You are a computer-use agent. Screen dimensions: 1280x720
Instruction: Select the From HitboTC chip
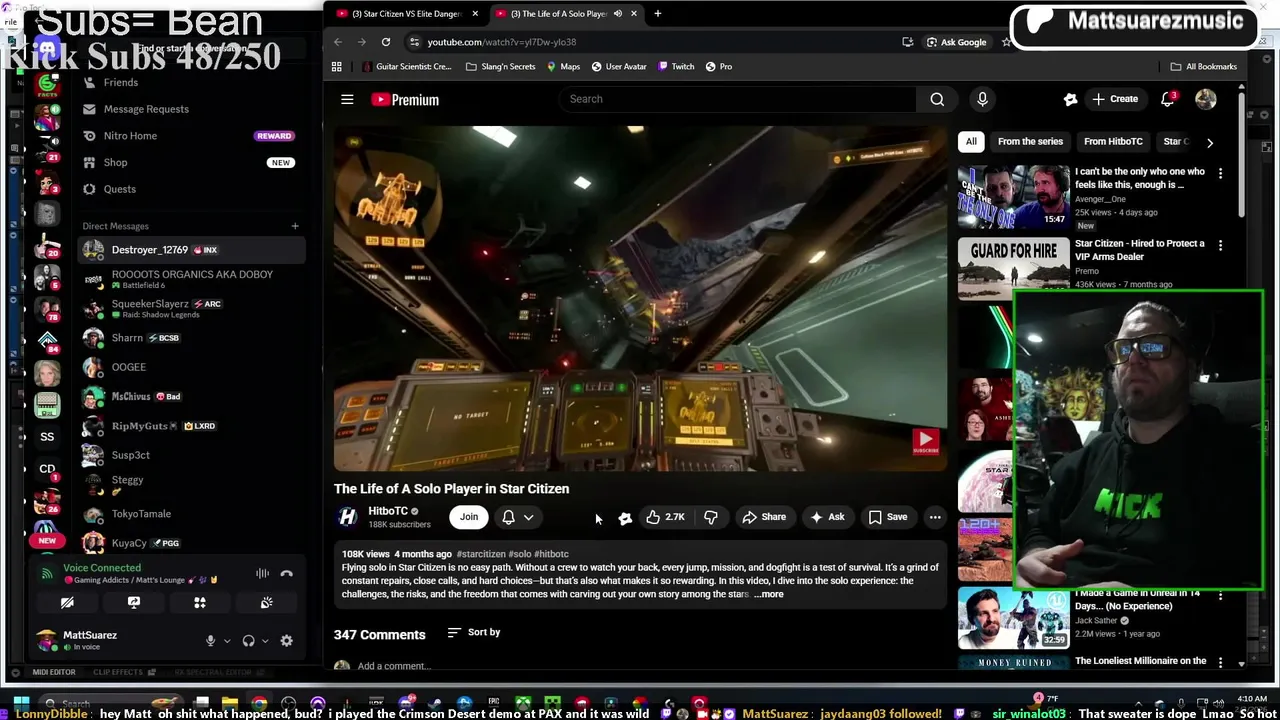pos(1113,141)
